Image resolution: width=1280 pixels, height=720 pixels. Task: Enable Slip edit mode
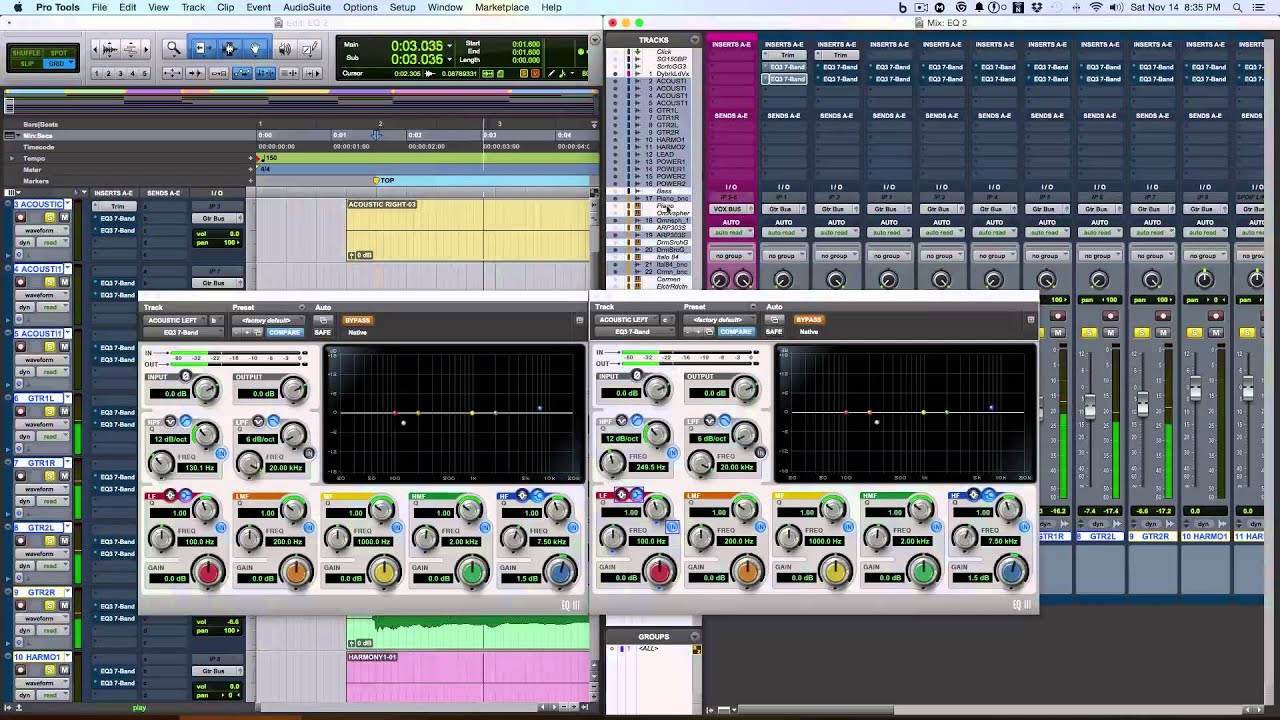point(27,63)
